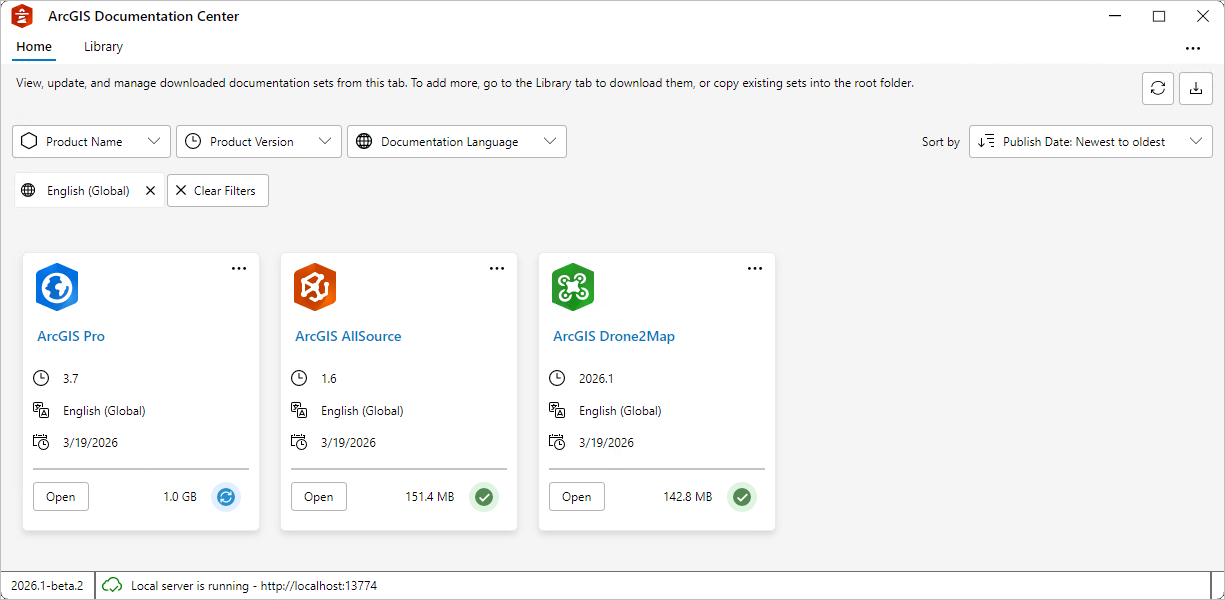Image resolution: width=1225 pixels, height=600 pixels.
Task: Click the calendar icon on the ArcGIS AllSource card
Action: tap(299, 442)
